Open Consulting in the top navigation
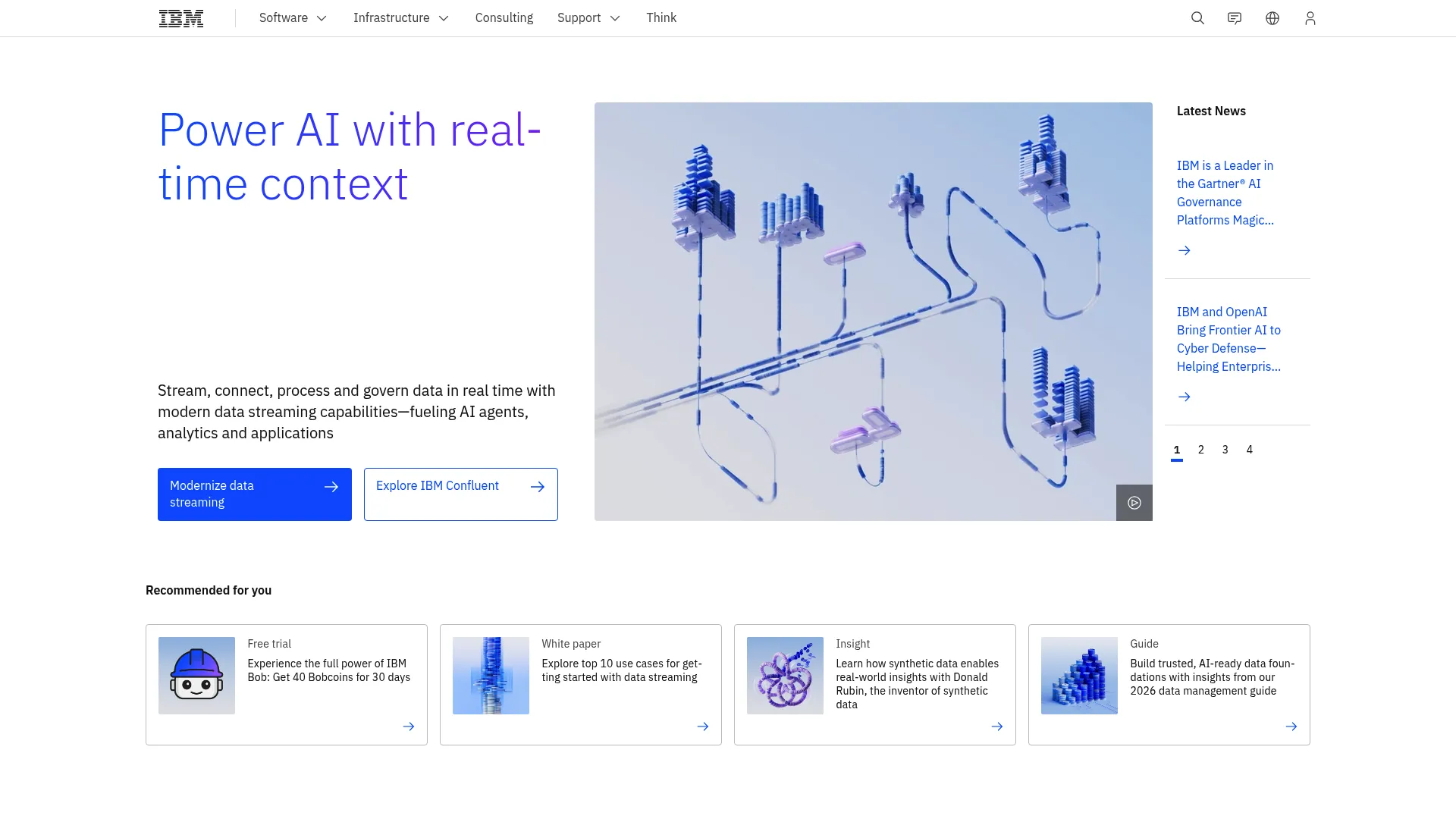The height and width of the screenshot is (819, 1456). tap(504, 18)
